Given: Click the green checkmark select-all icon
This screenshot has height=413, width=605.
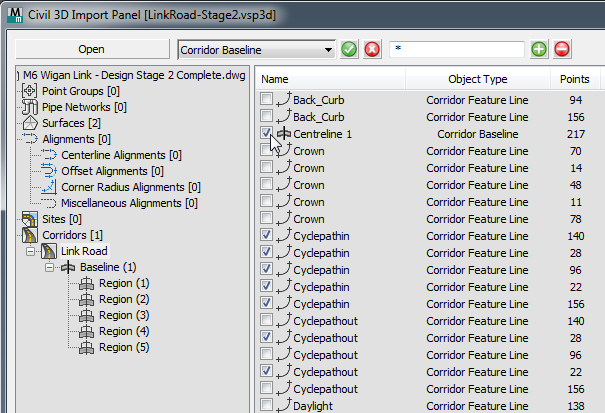Looking at the screenshot, I should (x=349, y=49).
